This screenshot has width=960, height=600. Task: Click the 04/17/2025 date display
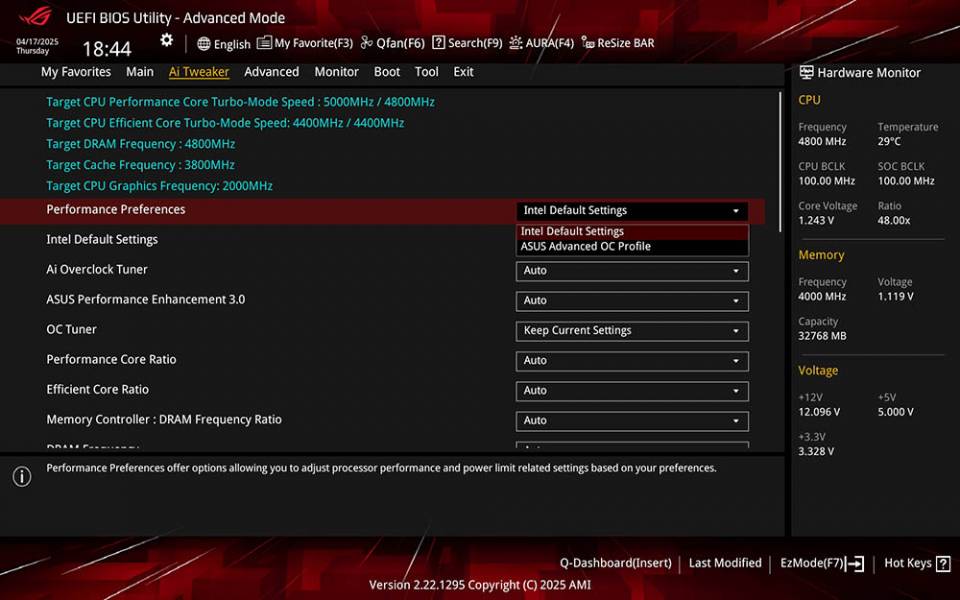[x=37, y=42]
